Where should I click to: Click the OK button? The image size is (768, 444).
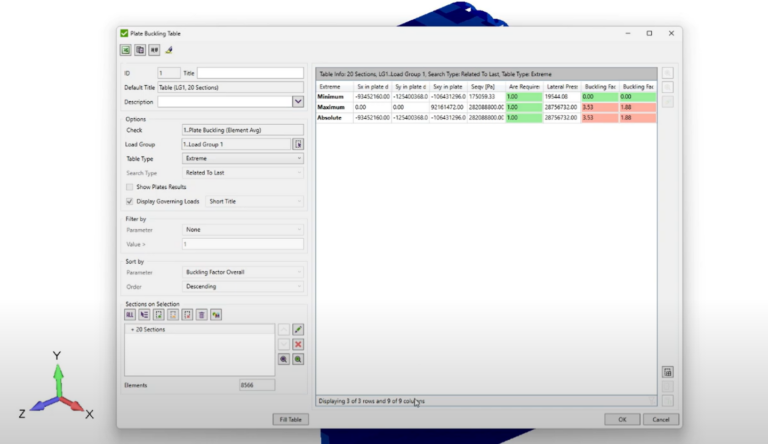click(621, 419)
